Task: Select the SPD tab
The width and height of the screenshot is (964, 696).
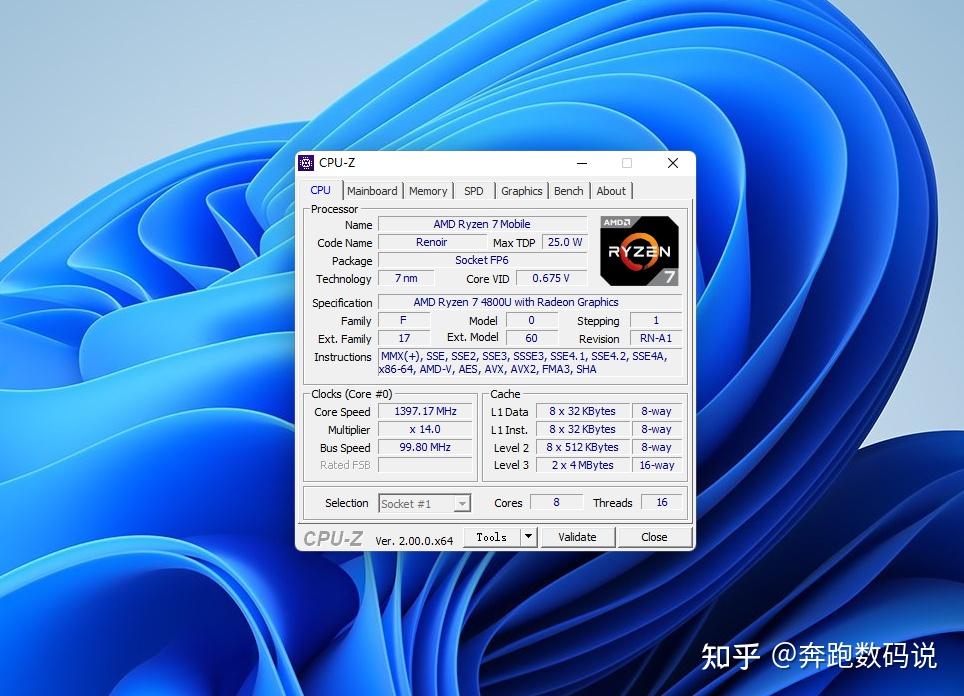Action: (x=473, y=190)
